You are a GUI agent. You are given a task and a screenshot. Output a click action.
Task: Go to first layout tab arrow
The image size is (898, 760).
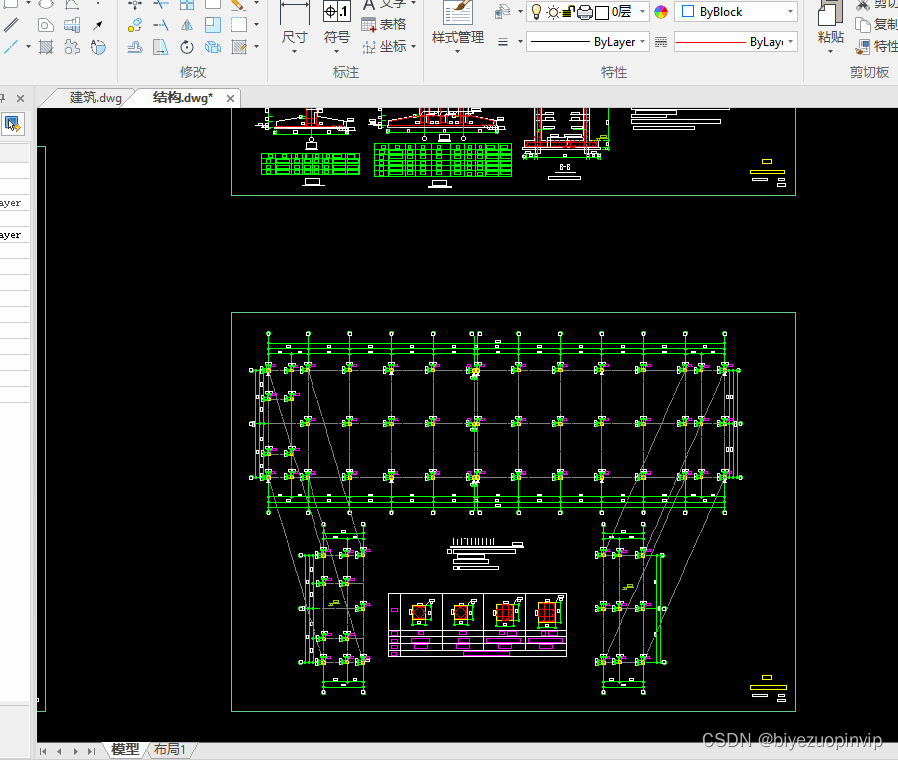(x=43, y=751)
